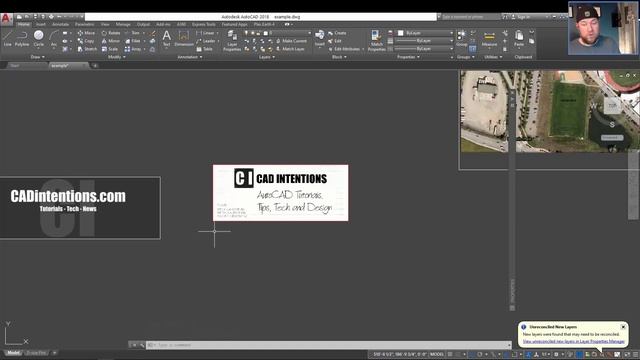Viewport: 640px width, 360px height.
Task: Click Match Layer button
Action: 290,49
